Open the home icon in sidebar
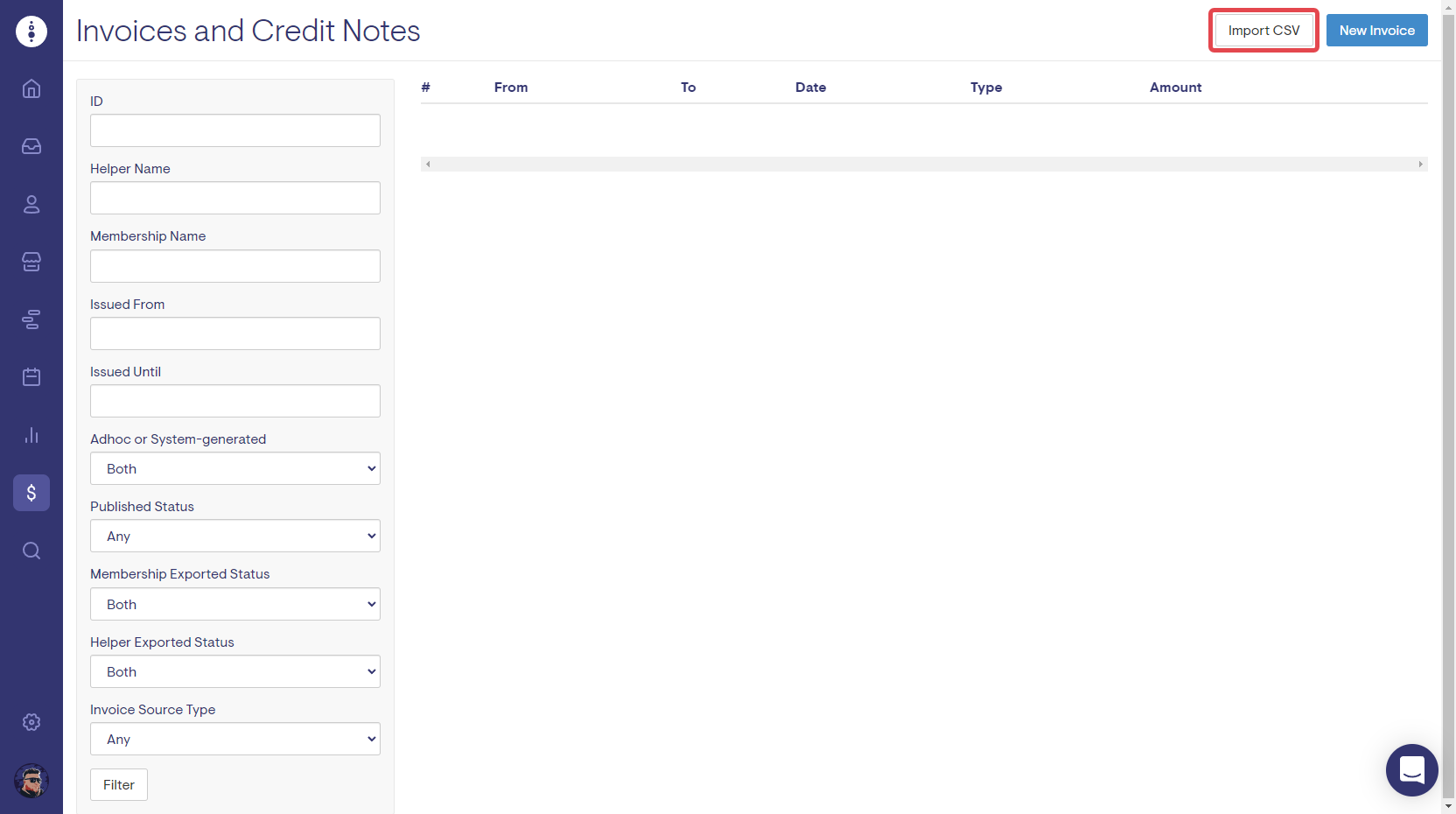The width and height of the screenshot is (1456, 814). click(x=31, y=88)
